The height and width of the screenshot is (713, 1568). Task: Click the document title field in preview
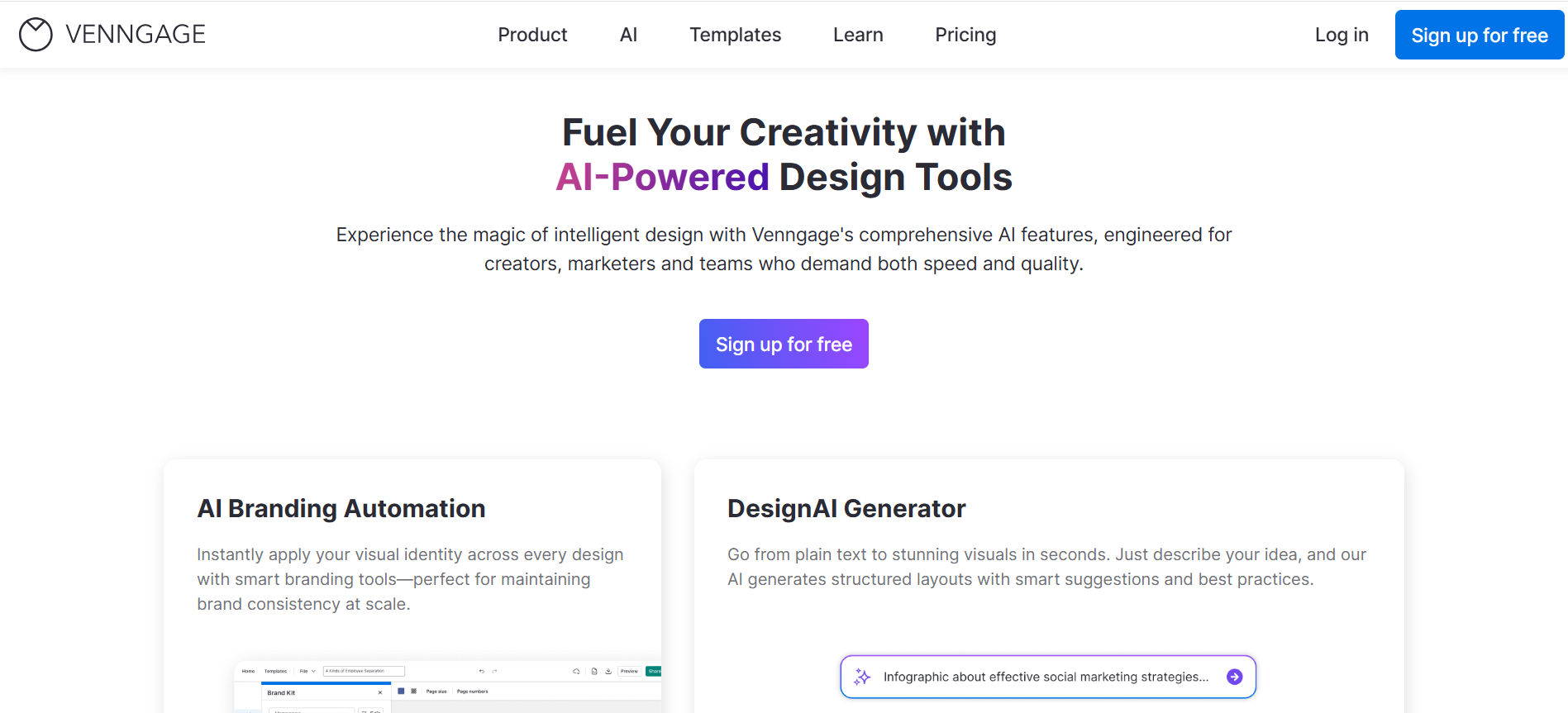[x=364, y=671]
